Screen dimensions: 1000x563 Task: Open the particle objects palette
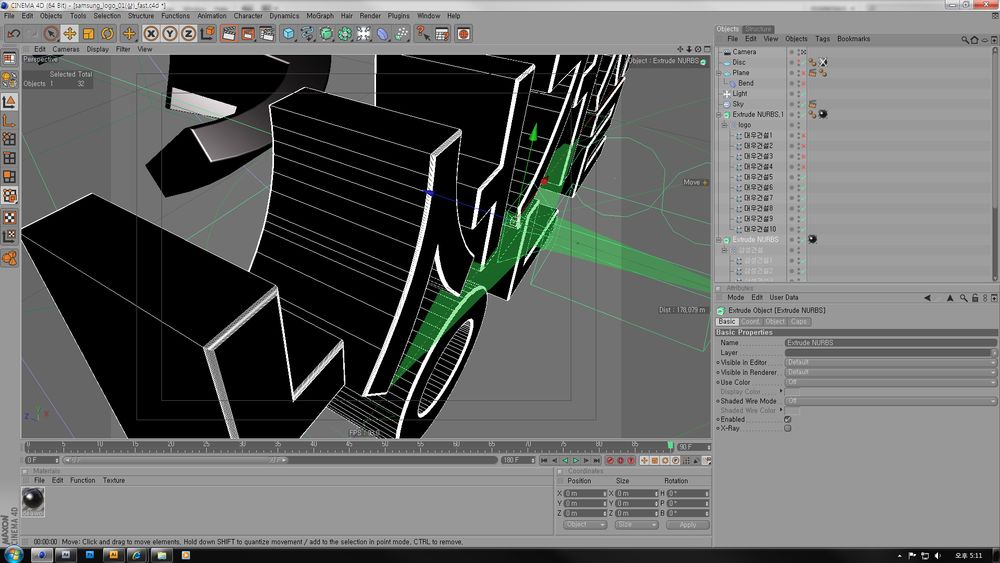(x=401, y=34)
